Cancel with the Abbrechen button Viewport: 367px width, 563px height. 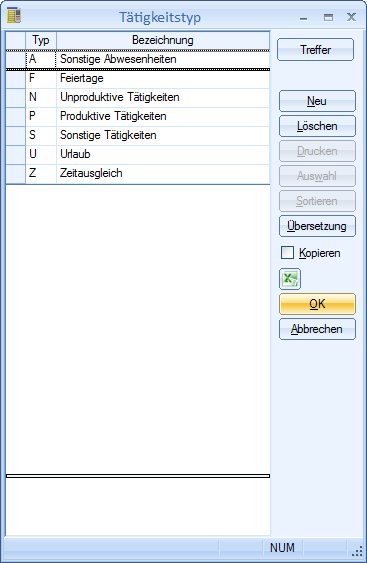(x=317, y=329)
